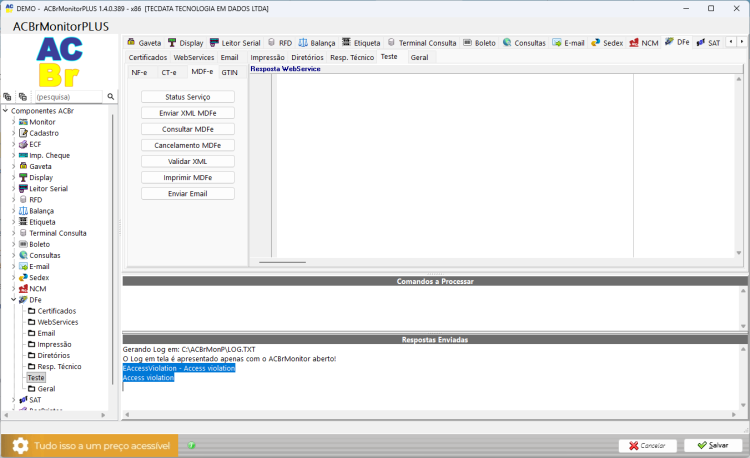Click the Enviar Email button
The height and width of the screenshot is (458, 750).
(x=188, y=194)
